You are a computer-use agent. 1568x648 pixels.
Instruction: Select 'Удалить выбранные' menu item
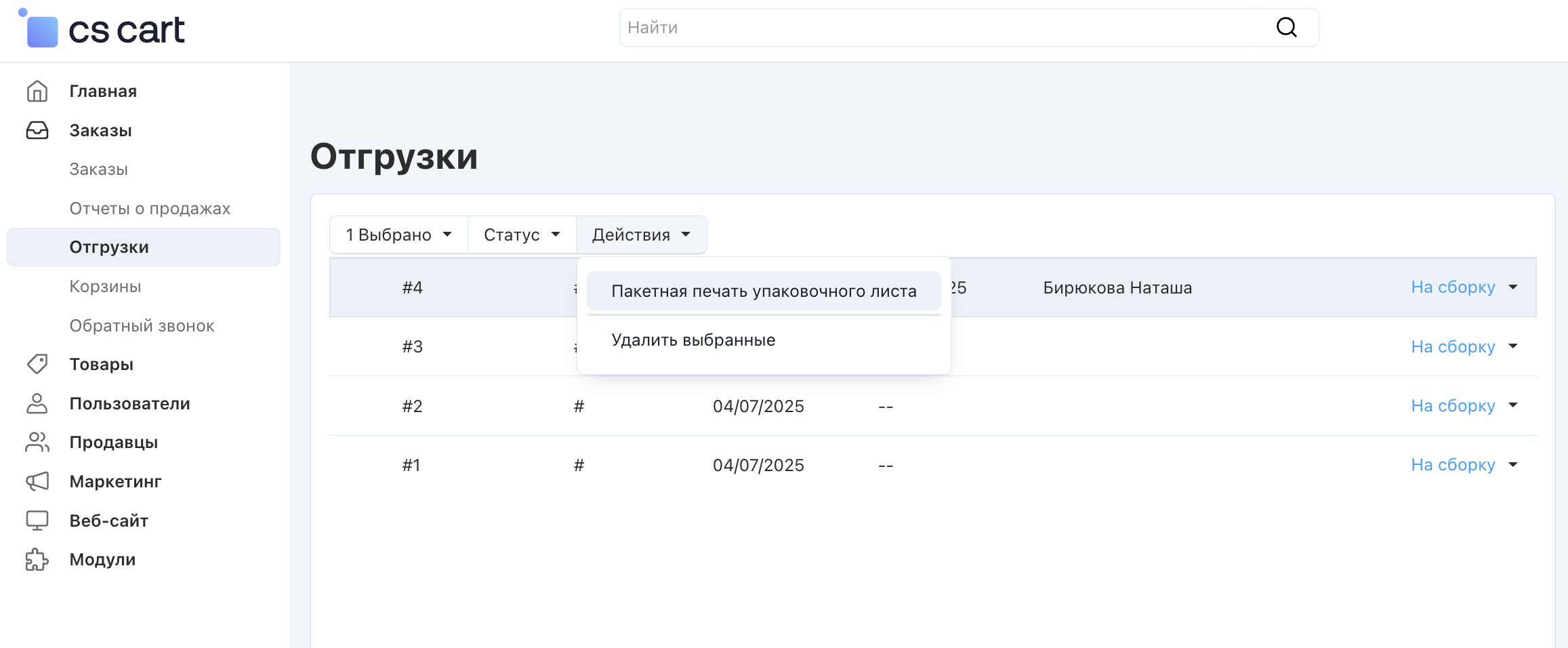(693, 340)
